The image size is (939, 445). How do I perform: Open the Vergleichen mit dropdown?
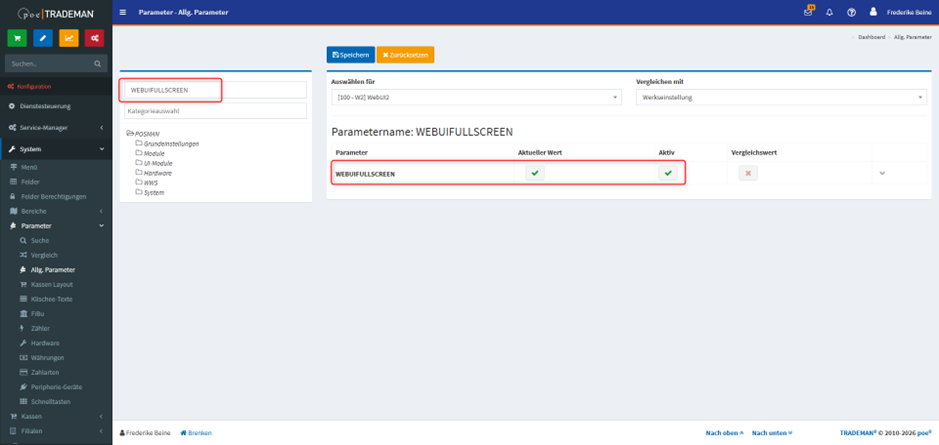781,97
